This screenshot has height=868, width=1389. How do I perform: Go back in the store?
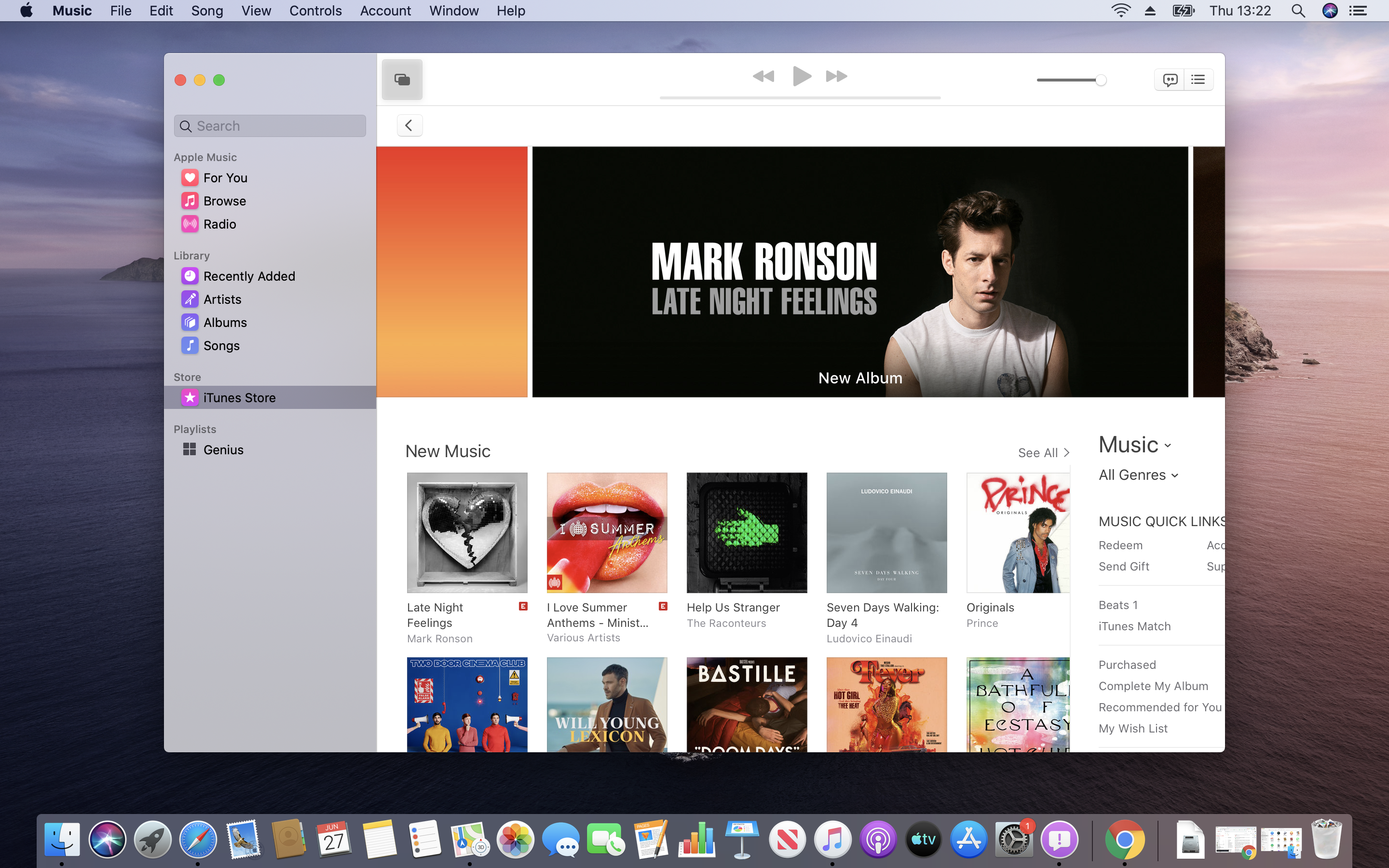coord(409,125)
